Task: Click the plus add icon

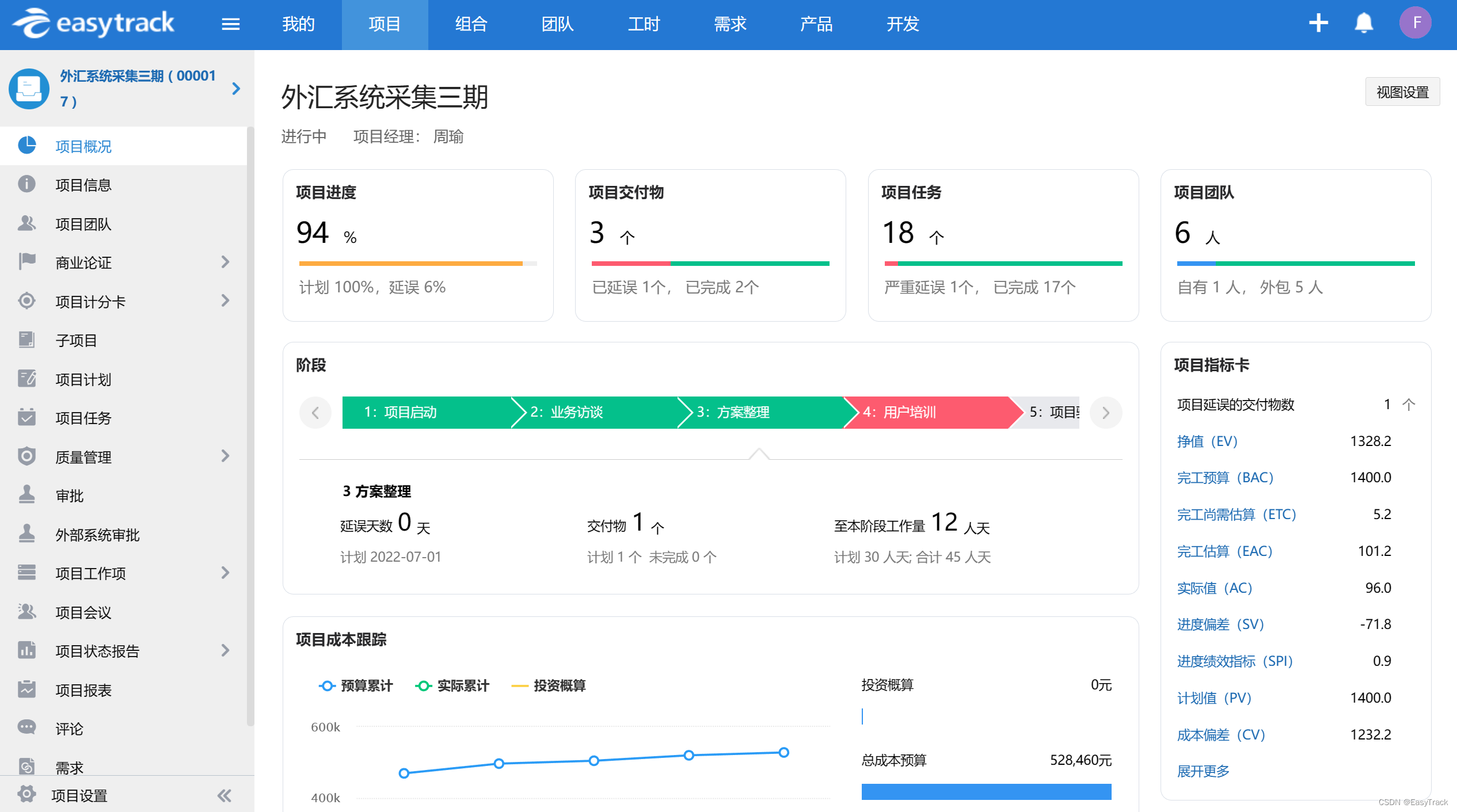Action: [x=1318, y=23]
